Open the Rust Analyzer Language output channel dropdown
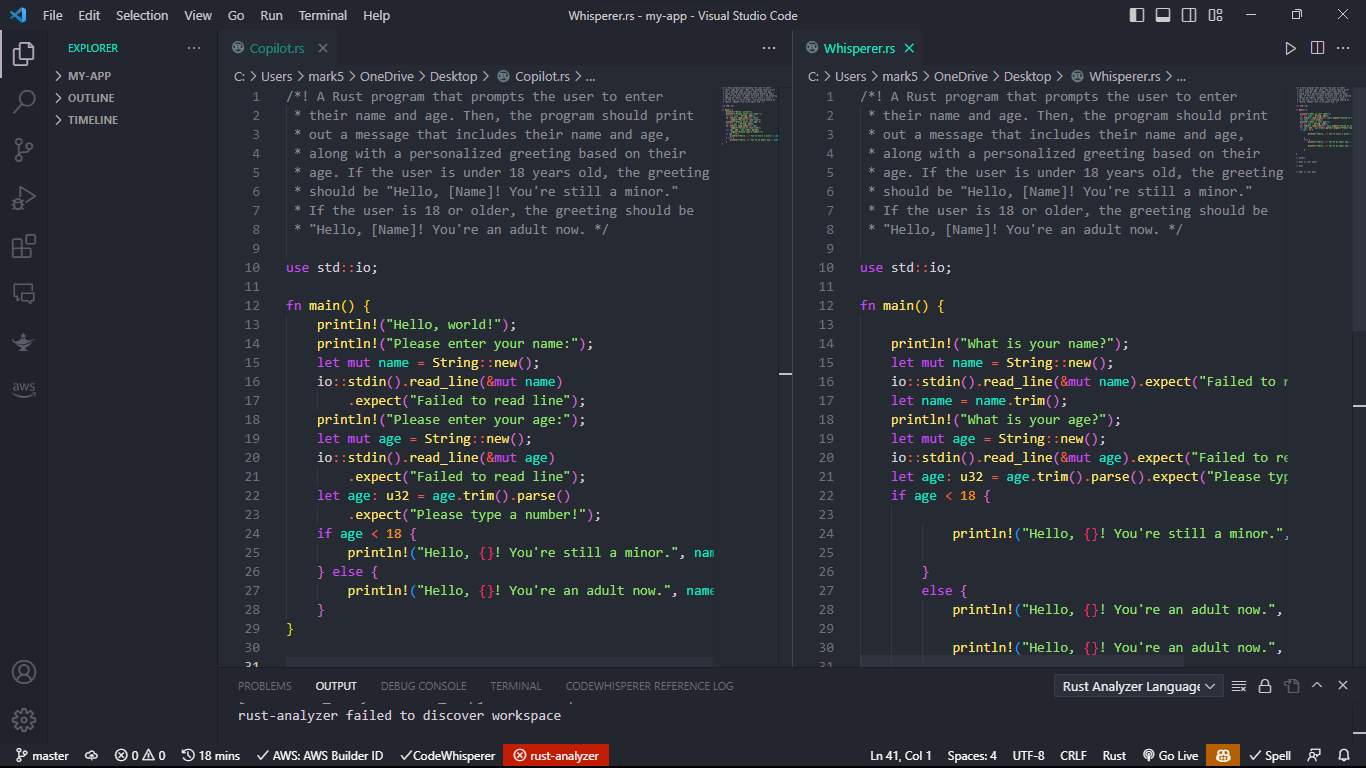 pos(1137,686)
